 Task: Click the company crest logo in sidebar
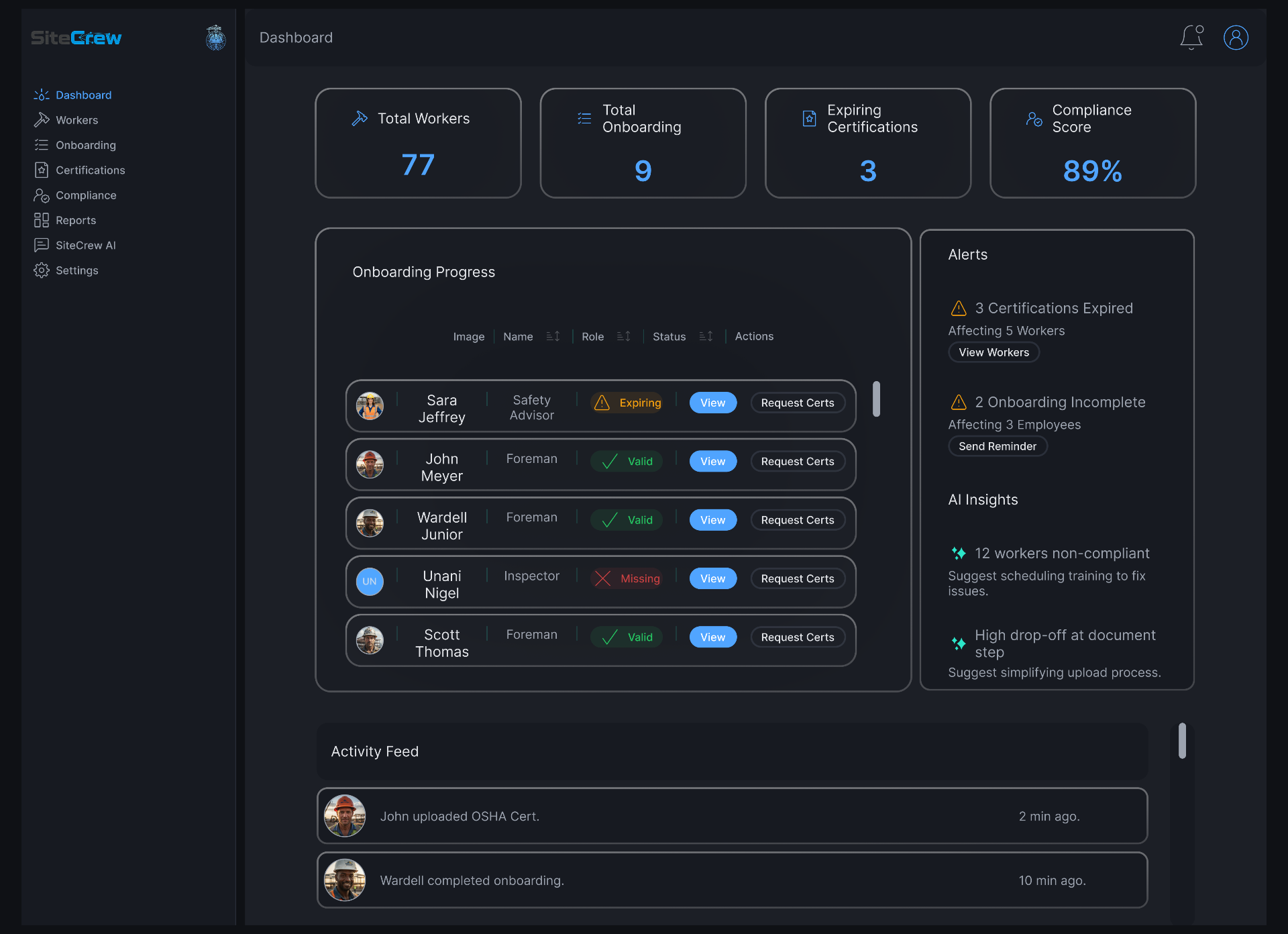(x=215, y=38)
